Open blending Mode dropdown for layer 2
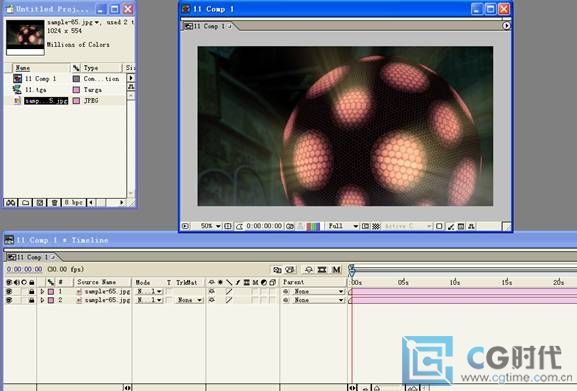577x391 pixels. pyautogui.click(x=149, y=300)
